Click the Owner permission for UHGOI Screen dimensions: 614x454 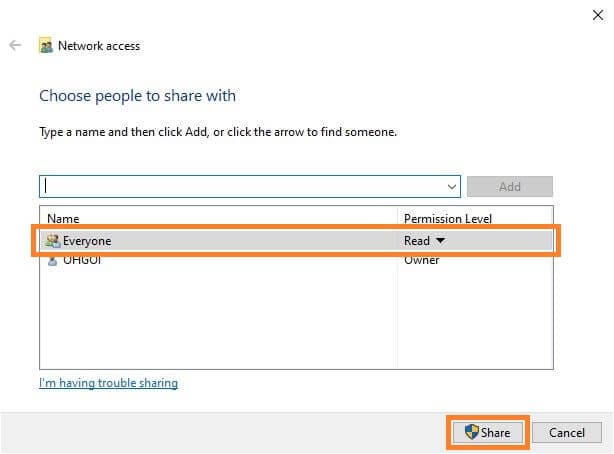tap(421, 260)
